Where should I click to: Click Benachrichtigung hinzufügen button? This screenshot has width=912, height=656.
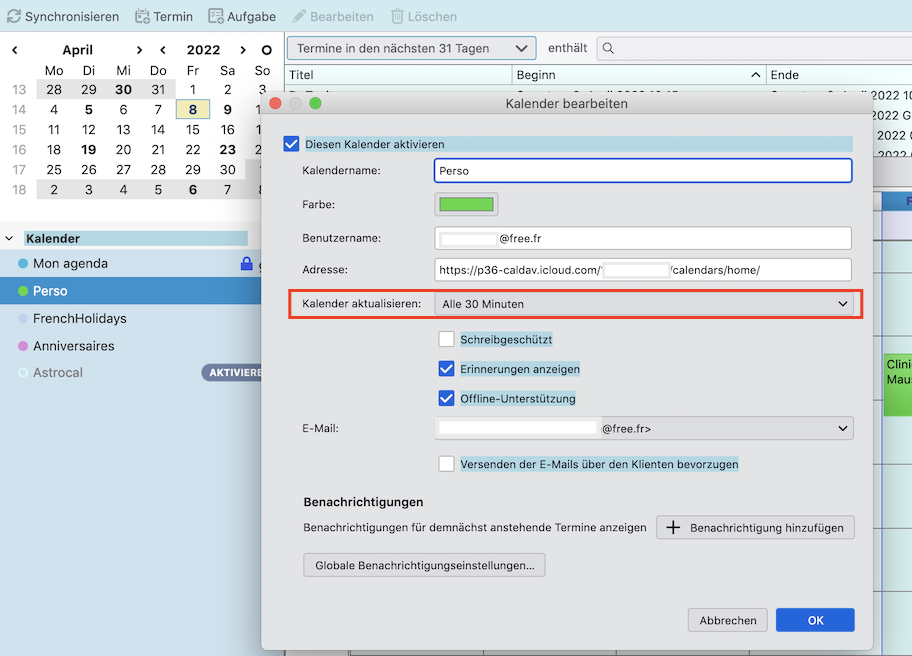pos(755,528)
